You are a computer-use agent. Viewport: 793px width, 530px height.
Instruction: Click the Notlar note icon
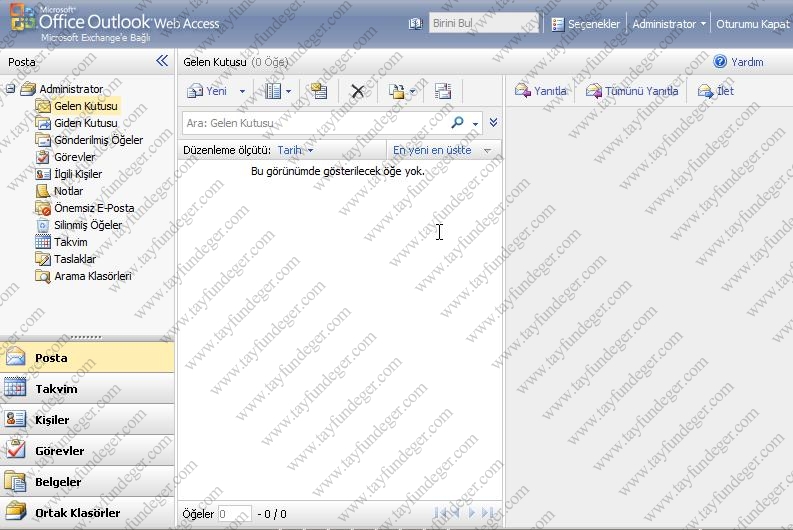(x=43, y=191)
